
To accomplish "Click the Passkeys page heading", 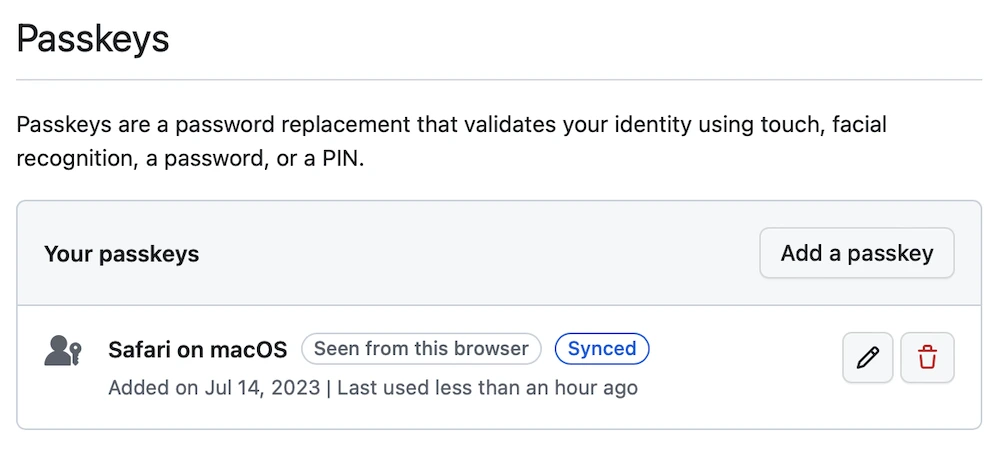I will [93, 40].
